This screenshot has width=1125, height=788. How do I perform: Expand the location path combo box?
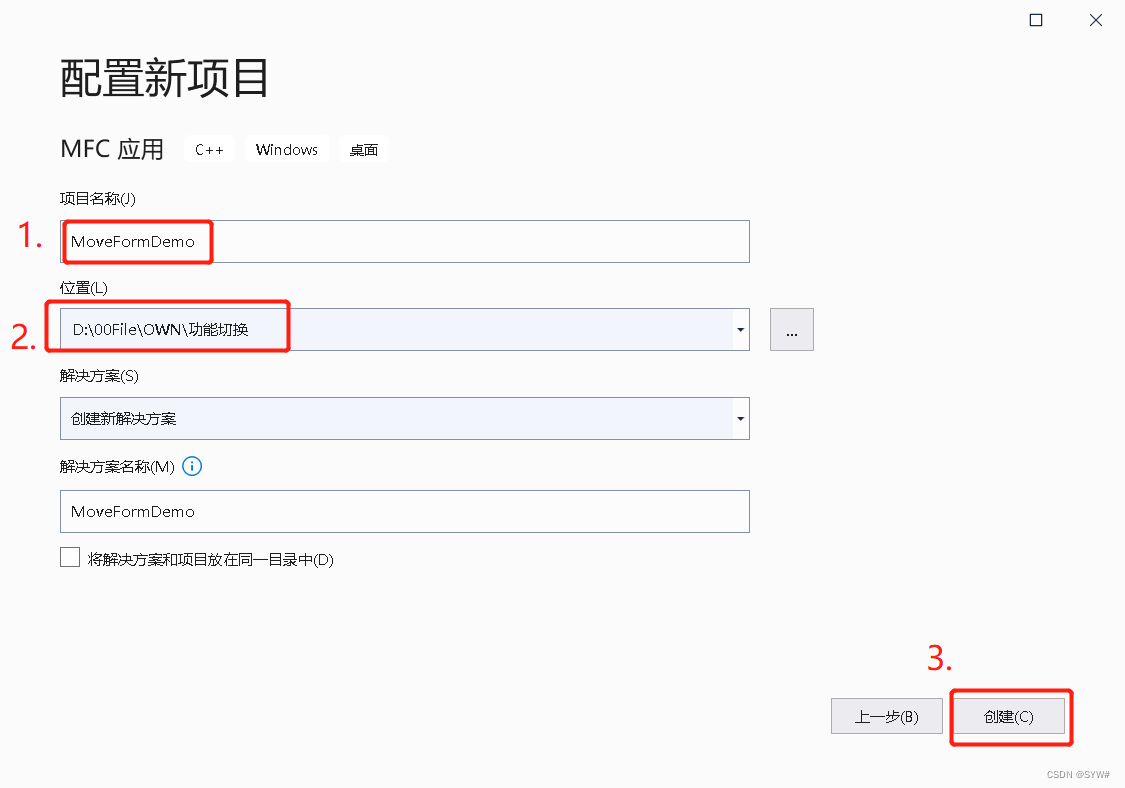pos(740,329)
